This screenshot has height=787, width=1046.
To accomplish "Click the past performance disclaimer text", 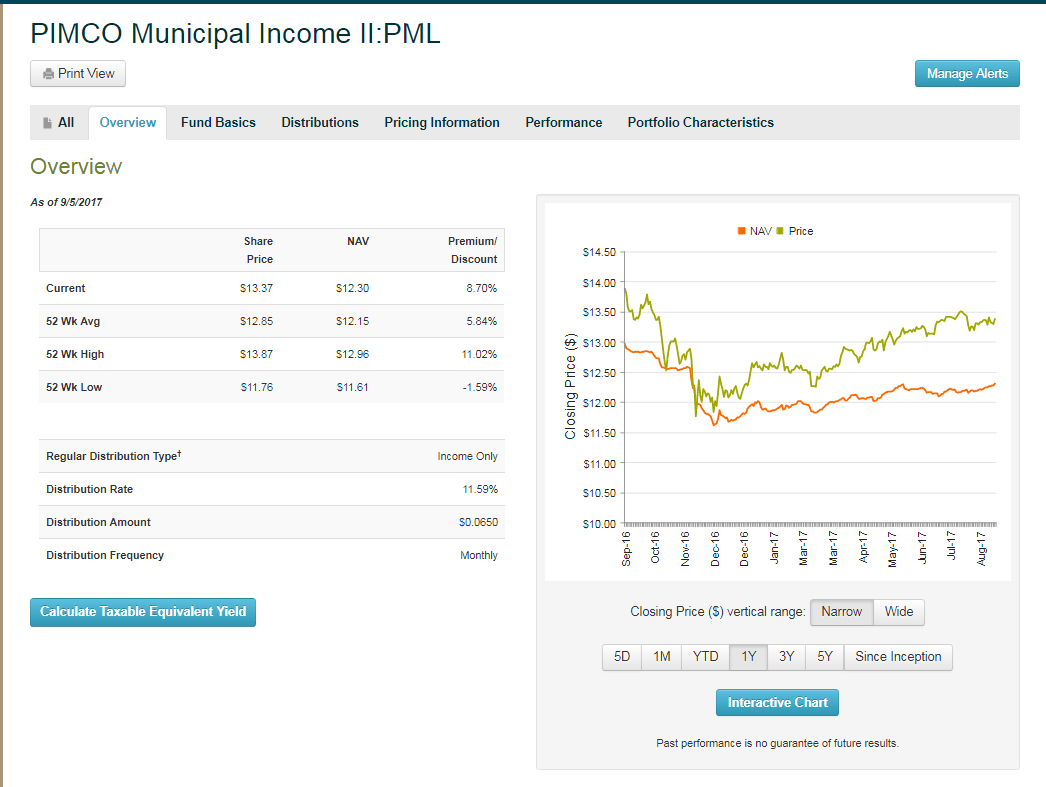I will (x=777, y=743).
